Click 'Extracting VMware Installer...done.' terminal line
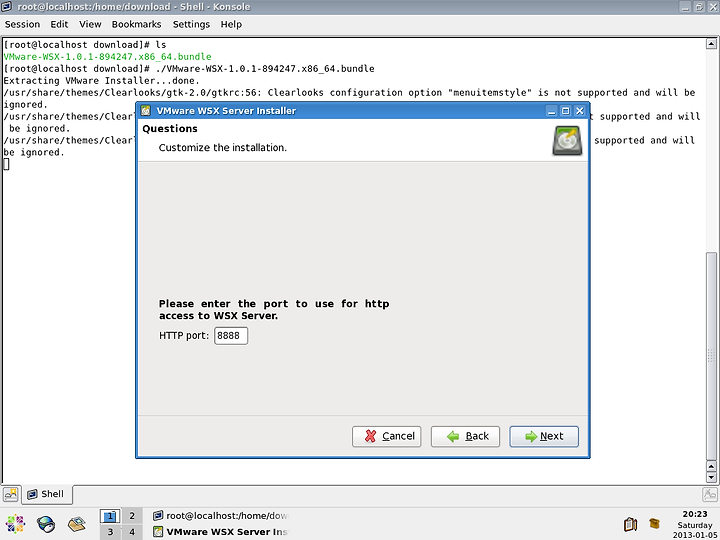The image size is (720, 540). (x=101, y=81)
